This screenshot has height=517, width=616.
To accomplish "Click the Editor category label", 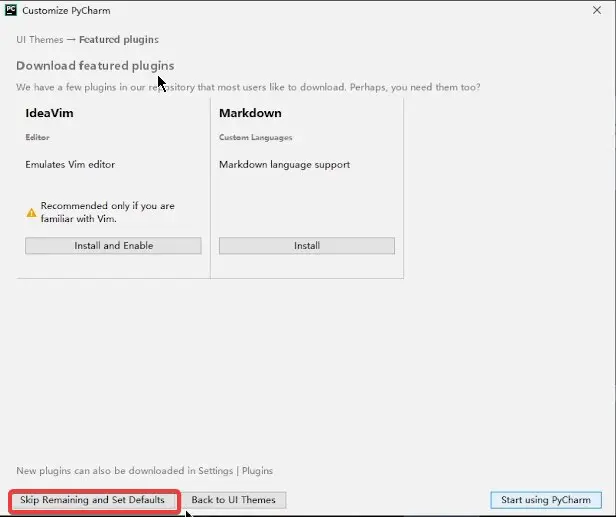I will [37, 137].
